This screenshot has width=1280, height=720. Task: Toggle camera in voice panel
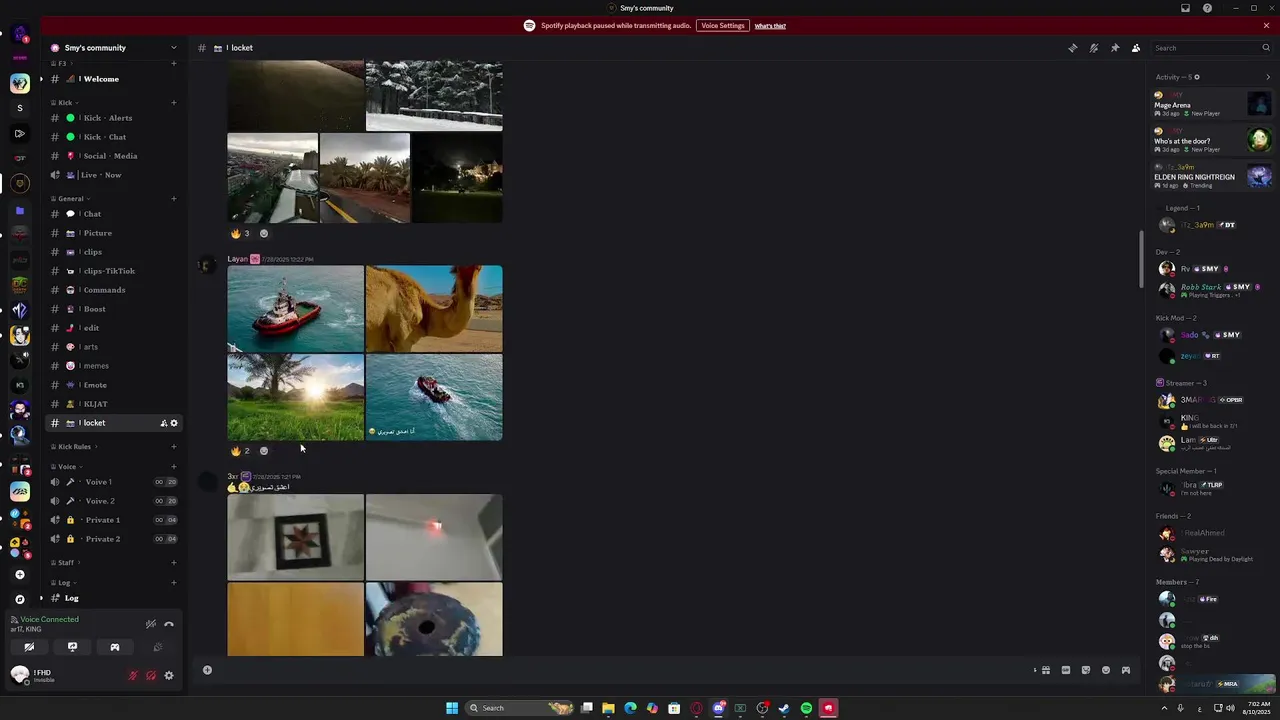29,647
